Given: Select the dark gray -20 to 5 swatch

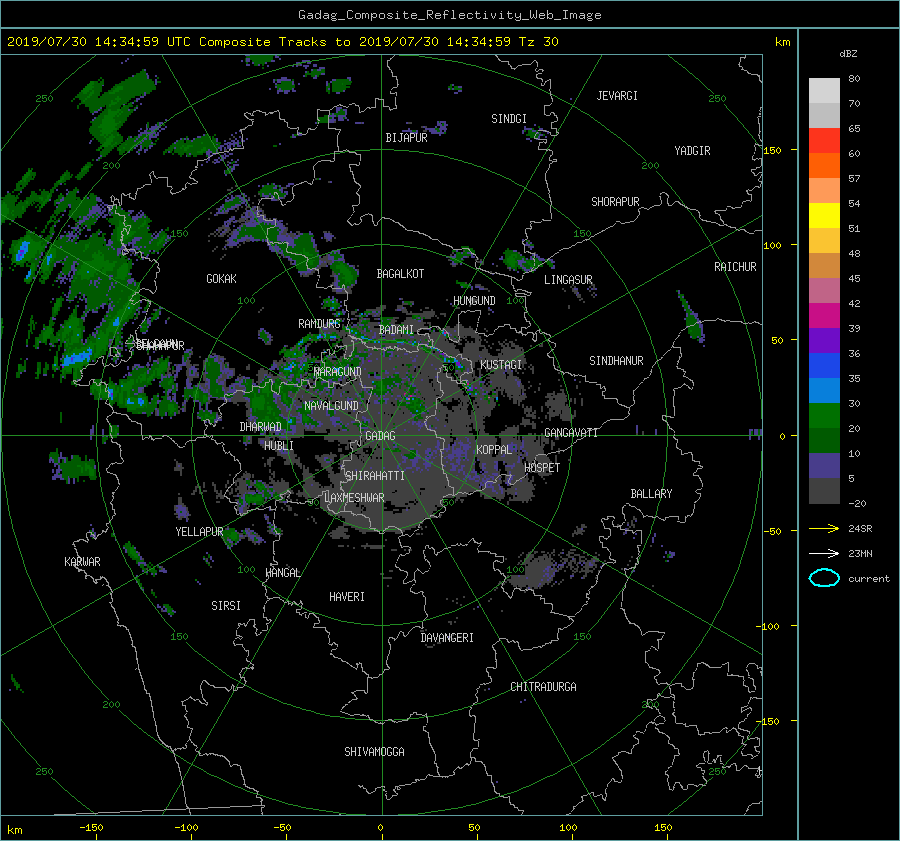Looking at the screenshot, I should [824, 490].
